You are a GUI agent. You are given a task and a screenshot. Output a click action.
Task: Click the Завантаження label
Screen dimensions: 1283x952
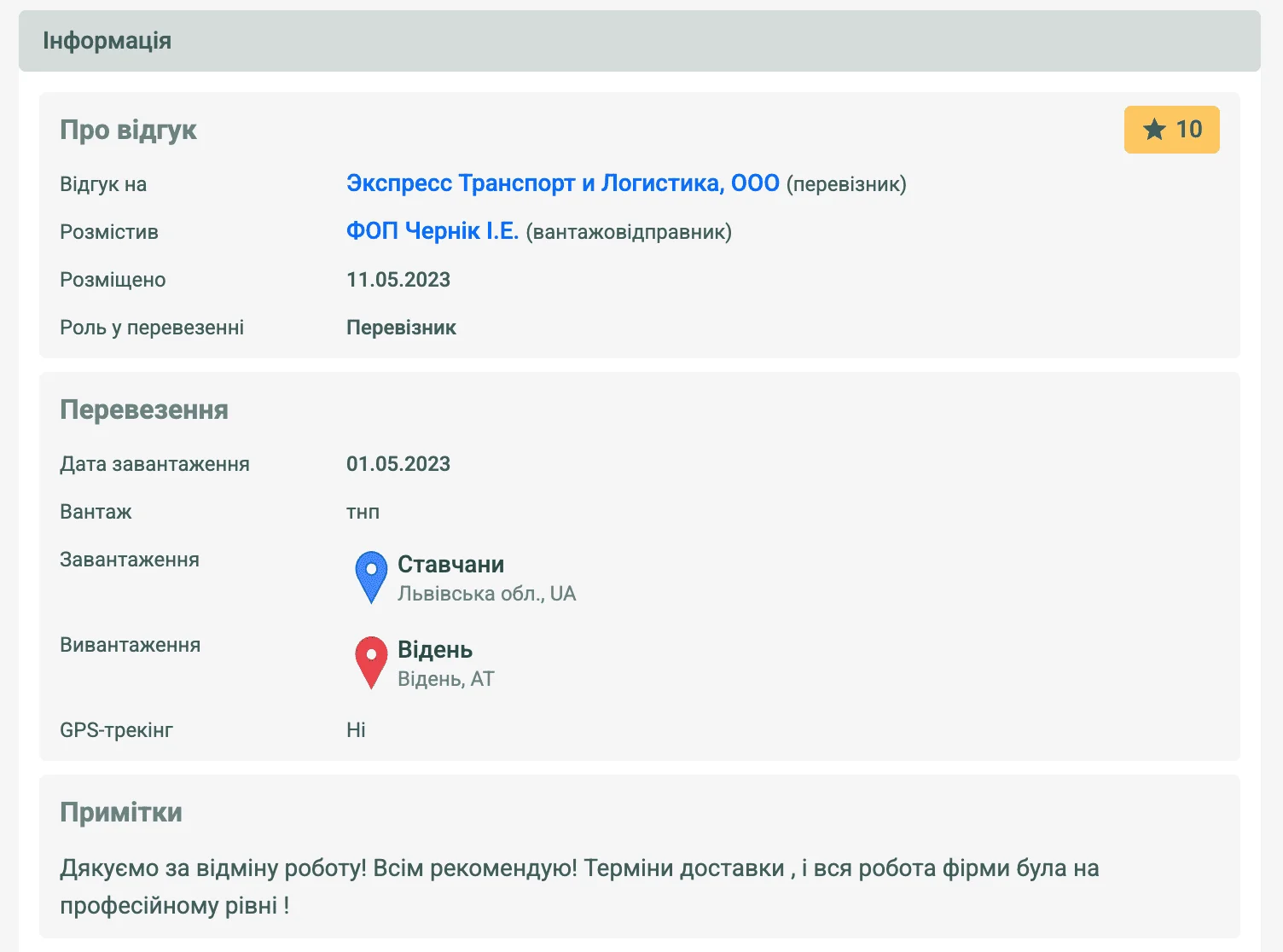130,560
